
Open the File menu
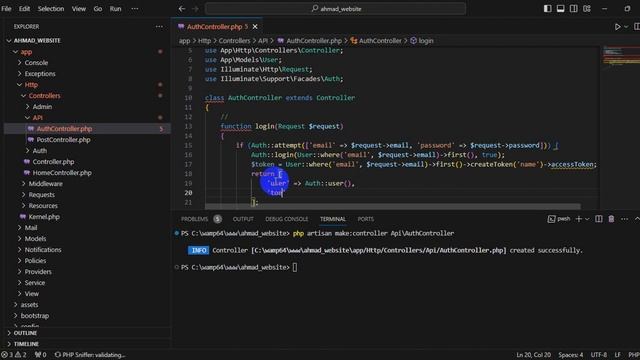pos(7,9)
